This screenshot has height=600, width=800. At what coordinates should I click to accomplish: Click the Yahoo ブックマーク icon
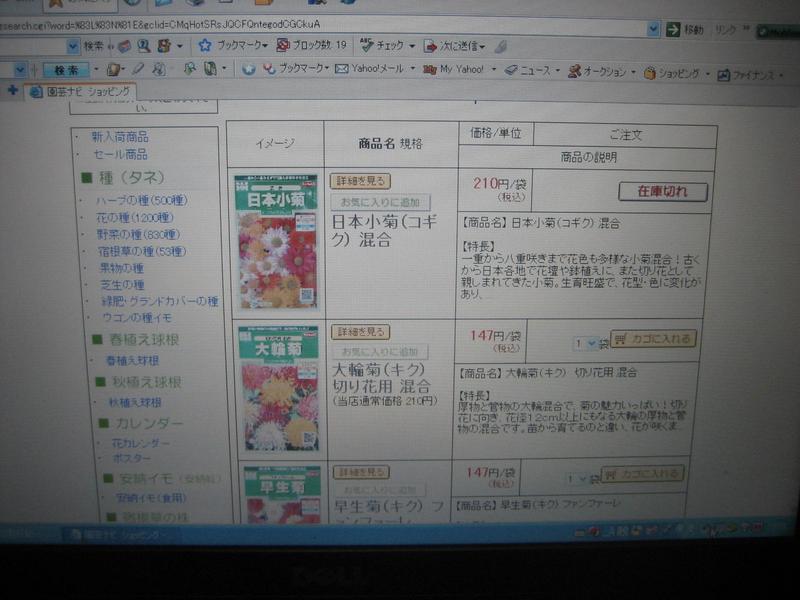coord(269,68)
